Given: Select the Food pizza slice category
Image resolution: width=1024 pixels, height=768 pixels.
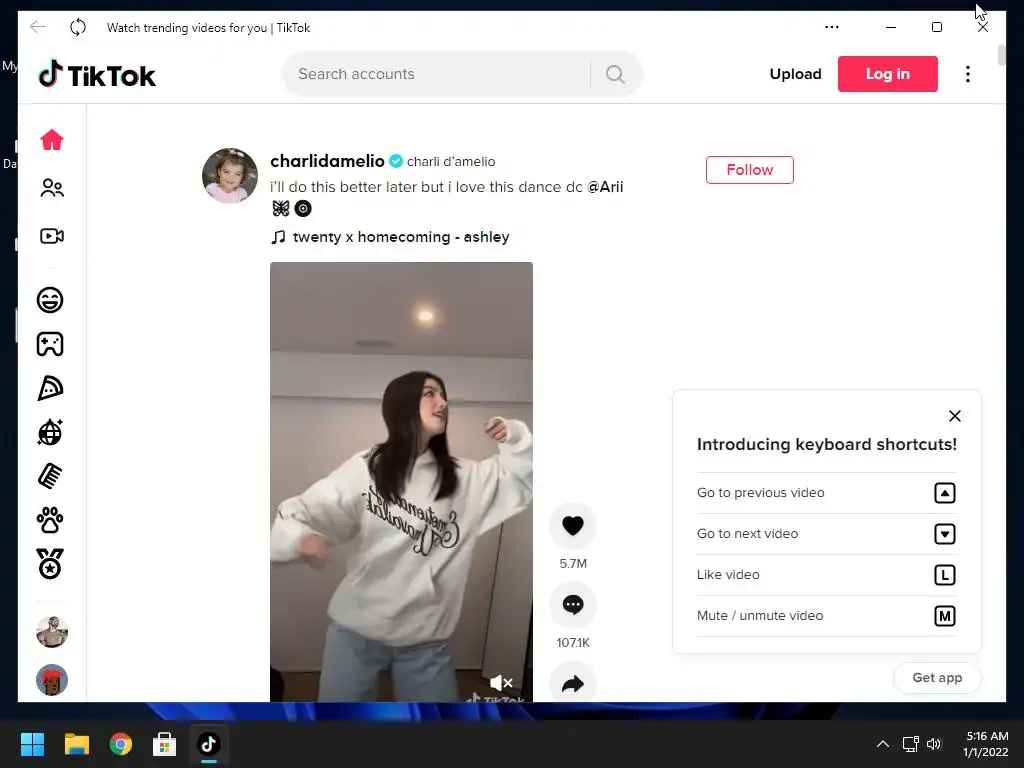Looking at the screenshot, I should tap(50, 388).
